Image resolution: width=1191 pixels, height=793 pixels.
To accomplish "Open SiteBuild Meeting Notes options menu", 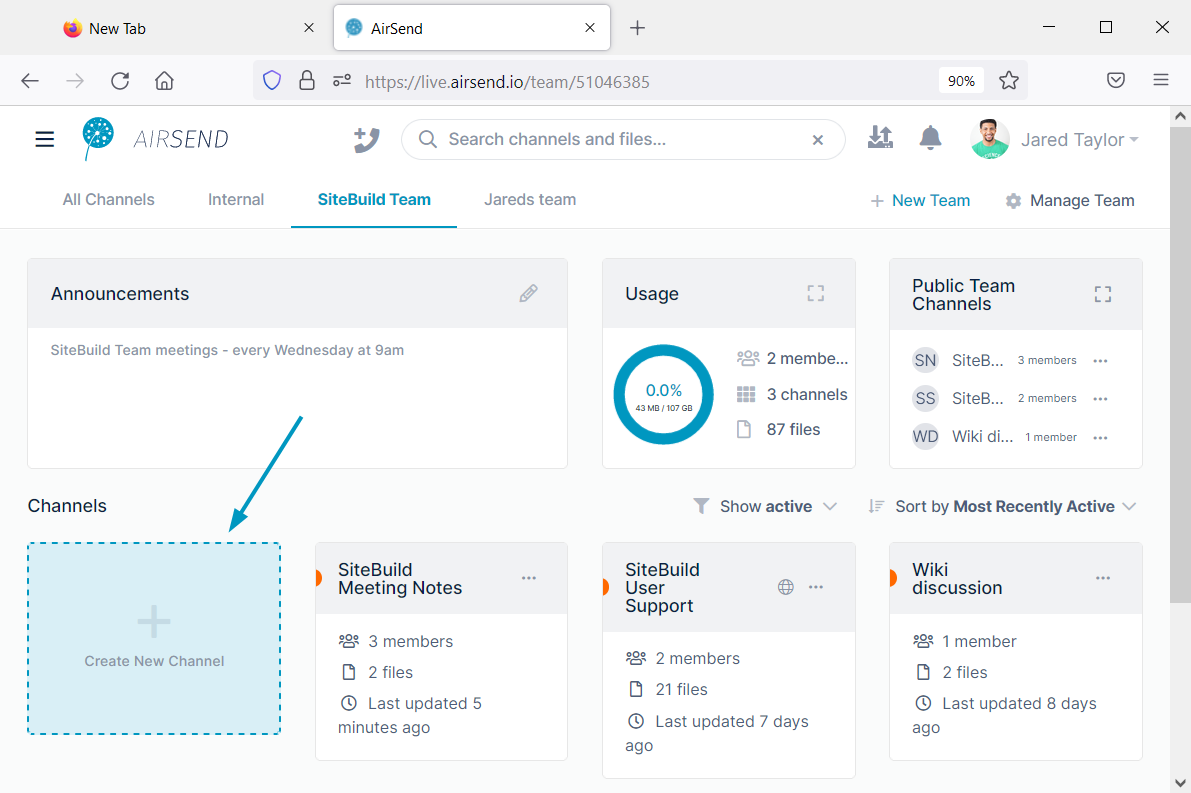I will [529, 578].
